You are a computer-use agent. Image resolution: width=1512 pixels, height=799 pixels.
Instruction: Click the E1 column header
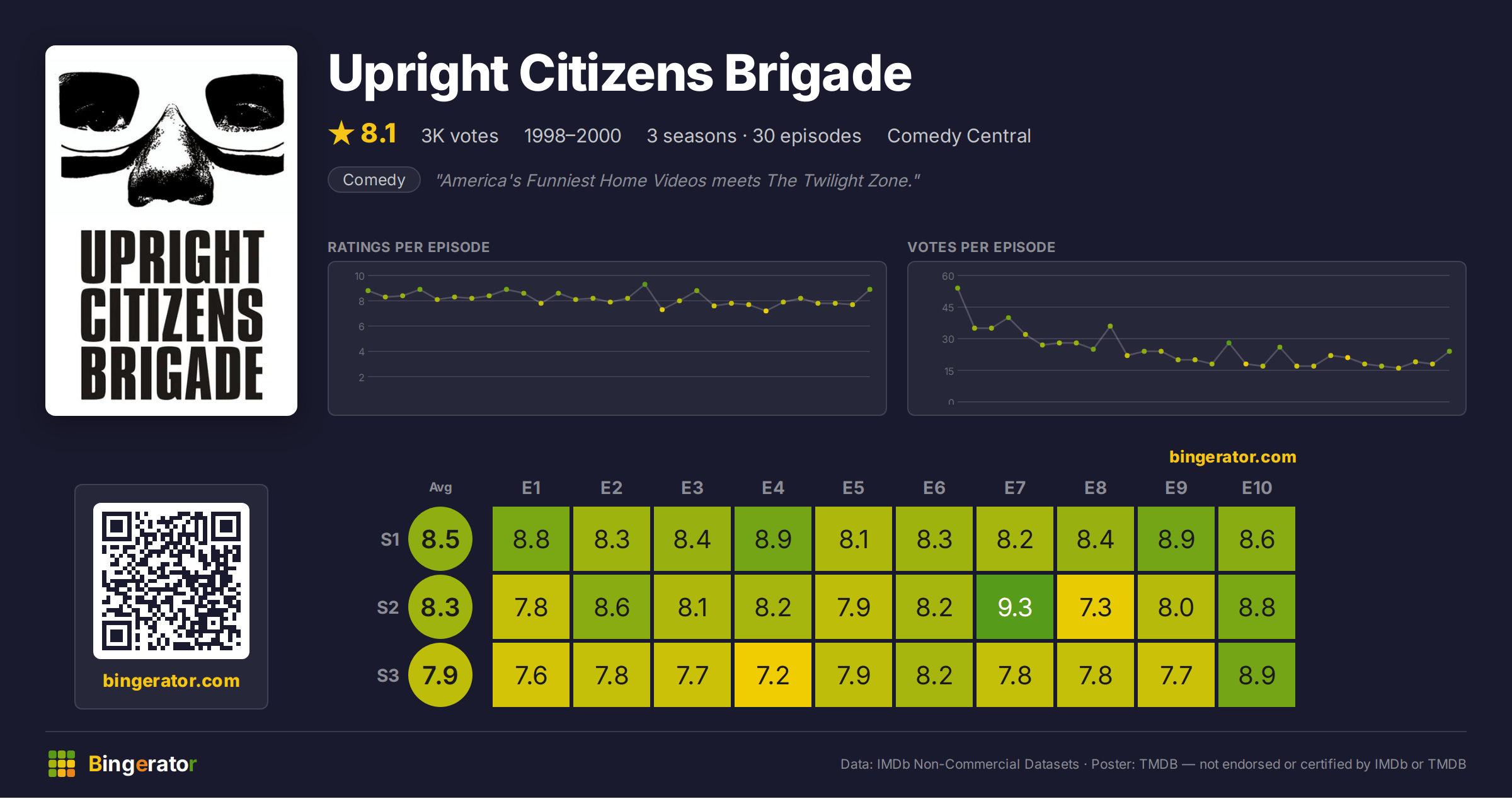(531, 488)
